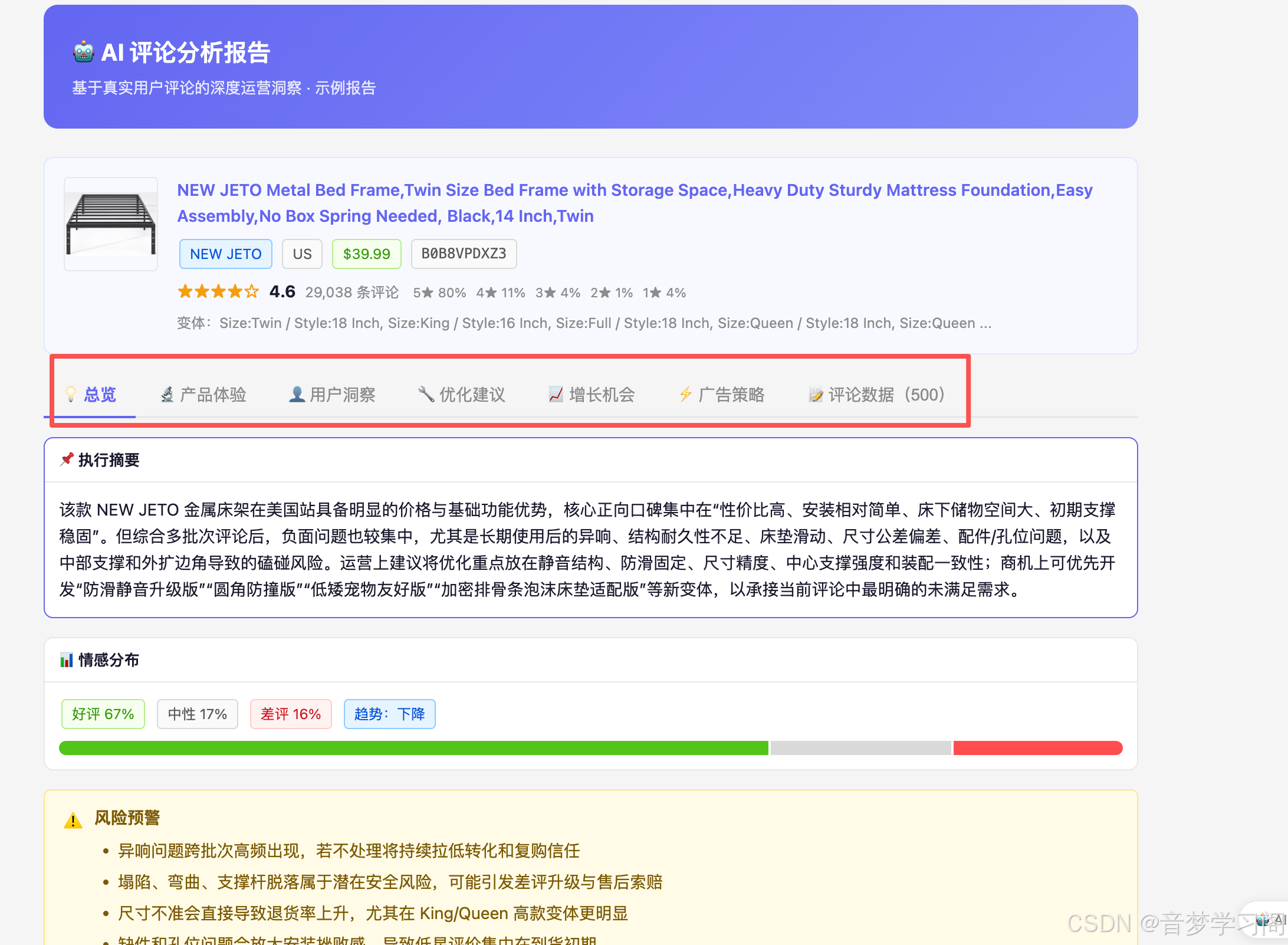Click the 好评 67% badge

point(103,714)
